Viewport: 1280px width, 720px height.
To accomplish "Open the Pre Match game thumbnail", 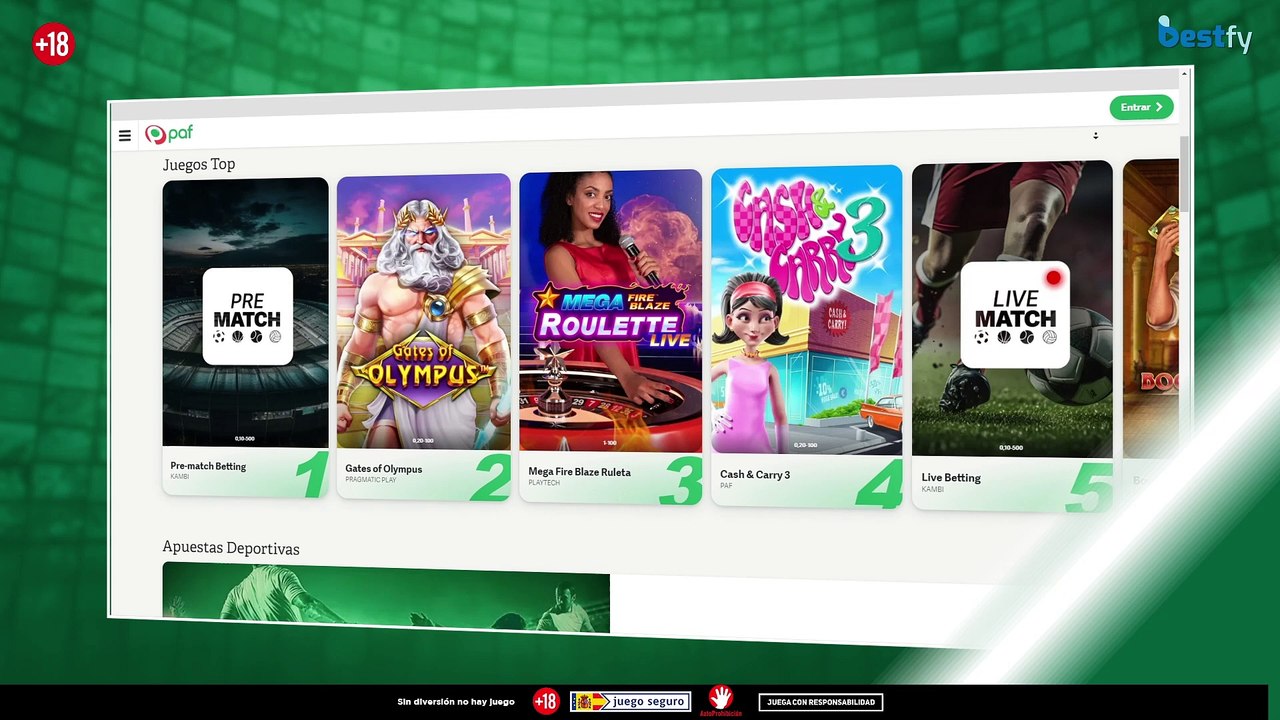I will (246, 312).
